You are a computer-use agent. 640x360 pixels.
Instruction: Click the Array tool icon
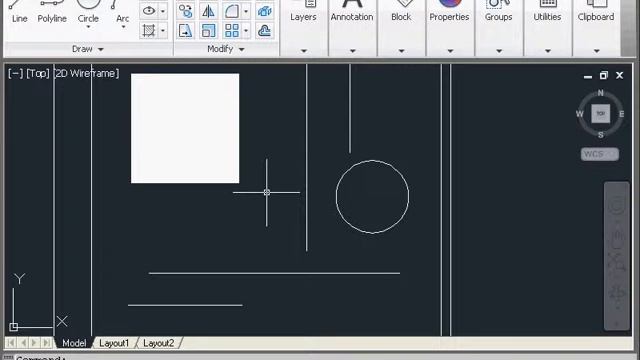pos(232,31)
